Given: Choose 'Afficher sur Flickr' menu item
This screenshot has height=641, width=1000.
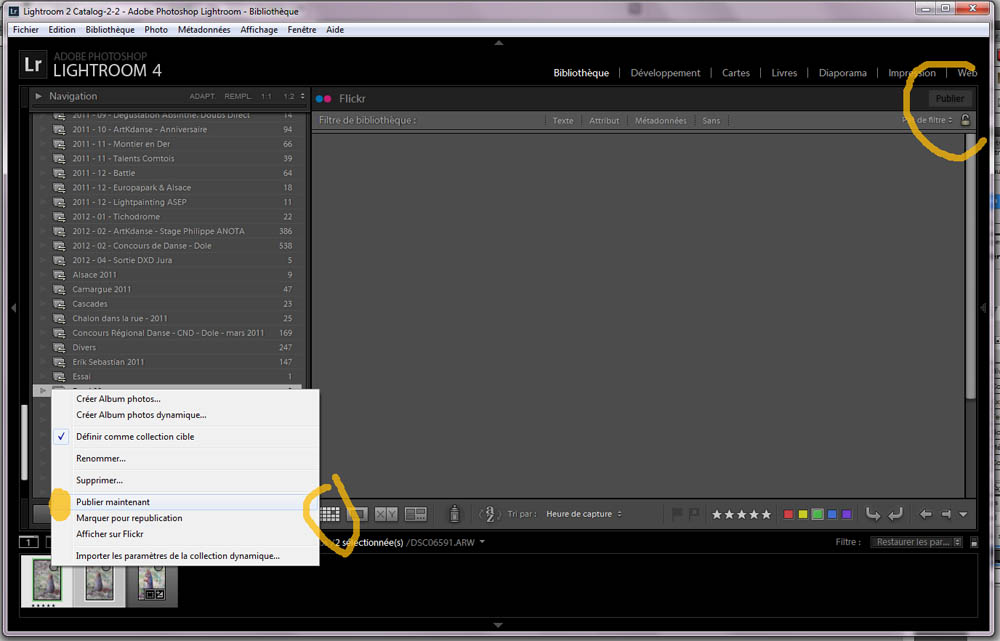Looking at the screenshot, I should [x=185, y=534].
